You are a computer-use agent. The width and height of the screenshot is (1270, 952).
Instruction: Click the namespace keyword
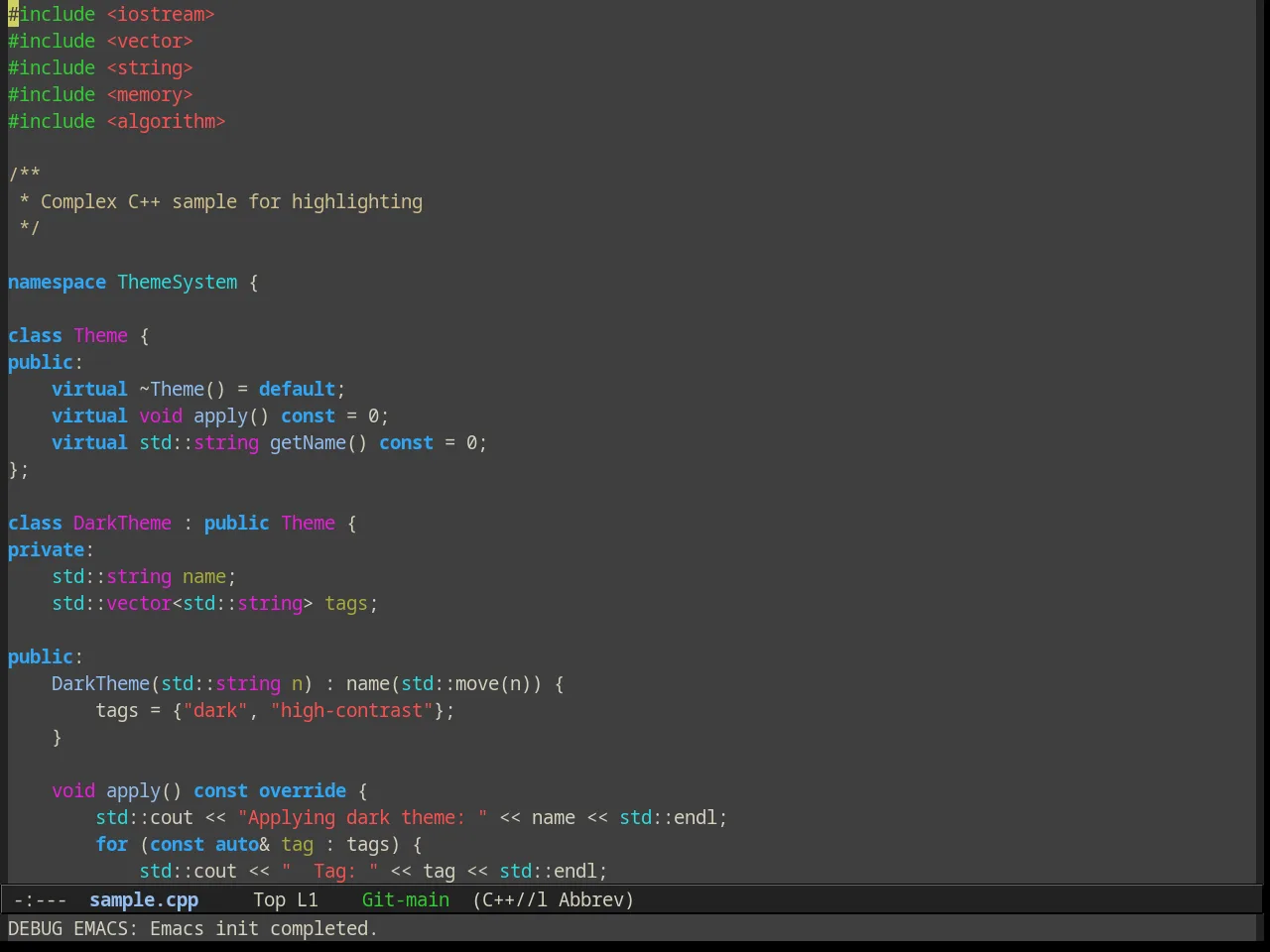[x=57, y=282]
